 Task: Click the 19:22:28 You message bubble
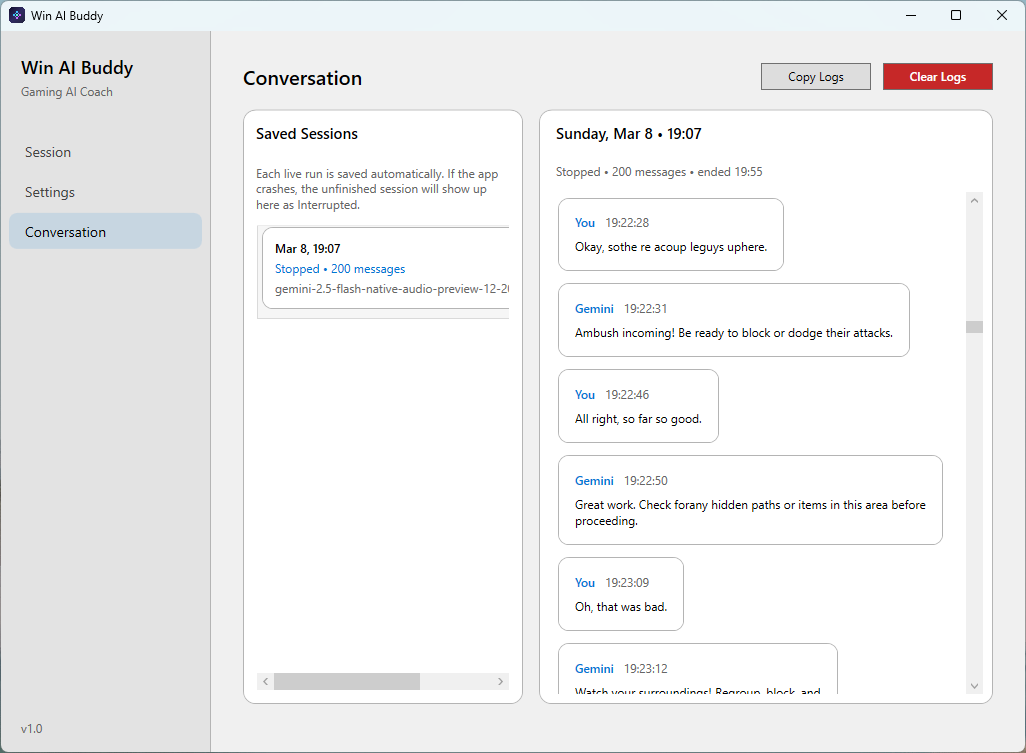pyautogui.click(x=670, y=234)
